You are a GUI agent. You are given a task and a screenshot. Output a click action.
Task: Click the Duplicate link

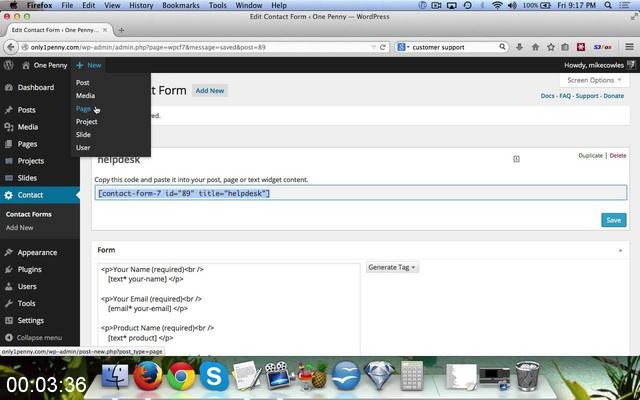click(590, 156)
